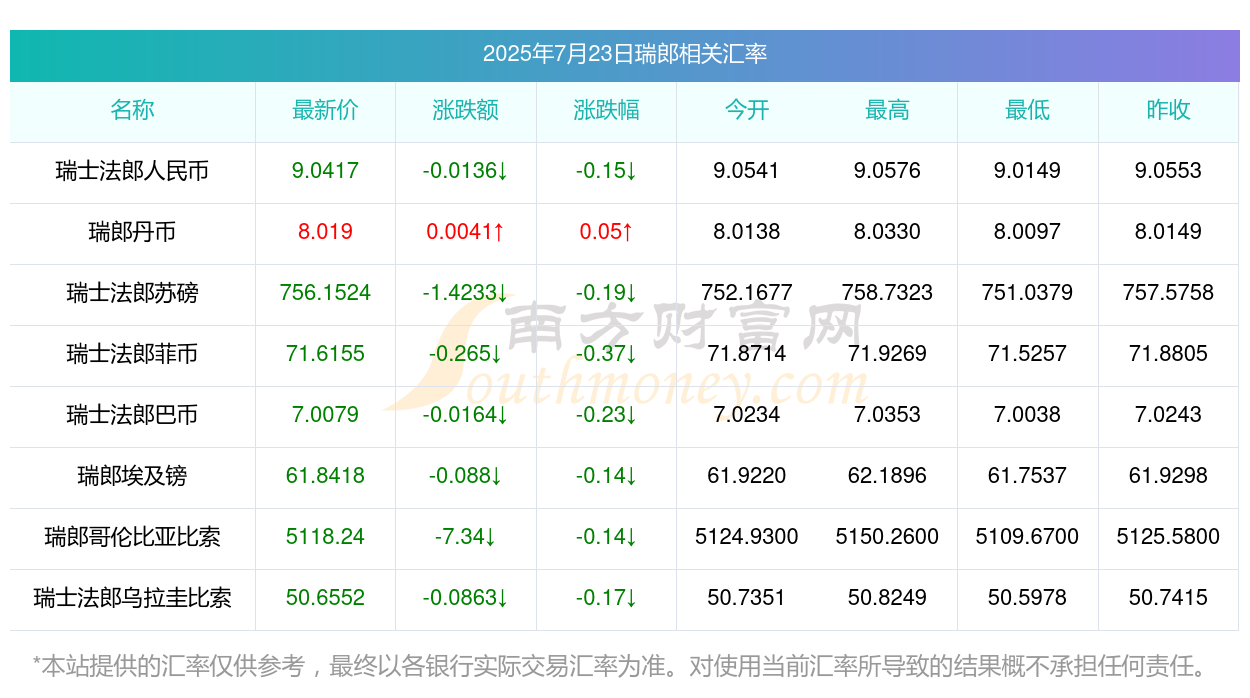Click previous close 61.9298
The height and width of the screenshot is (698, 1250).
point(1168,476)
